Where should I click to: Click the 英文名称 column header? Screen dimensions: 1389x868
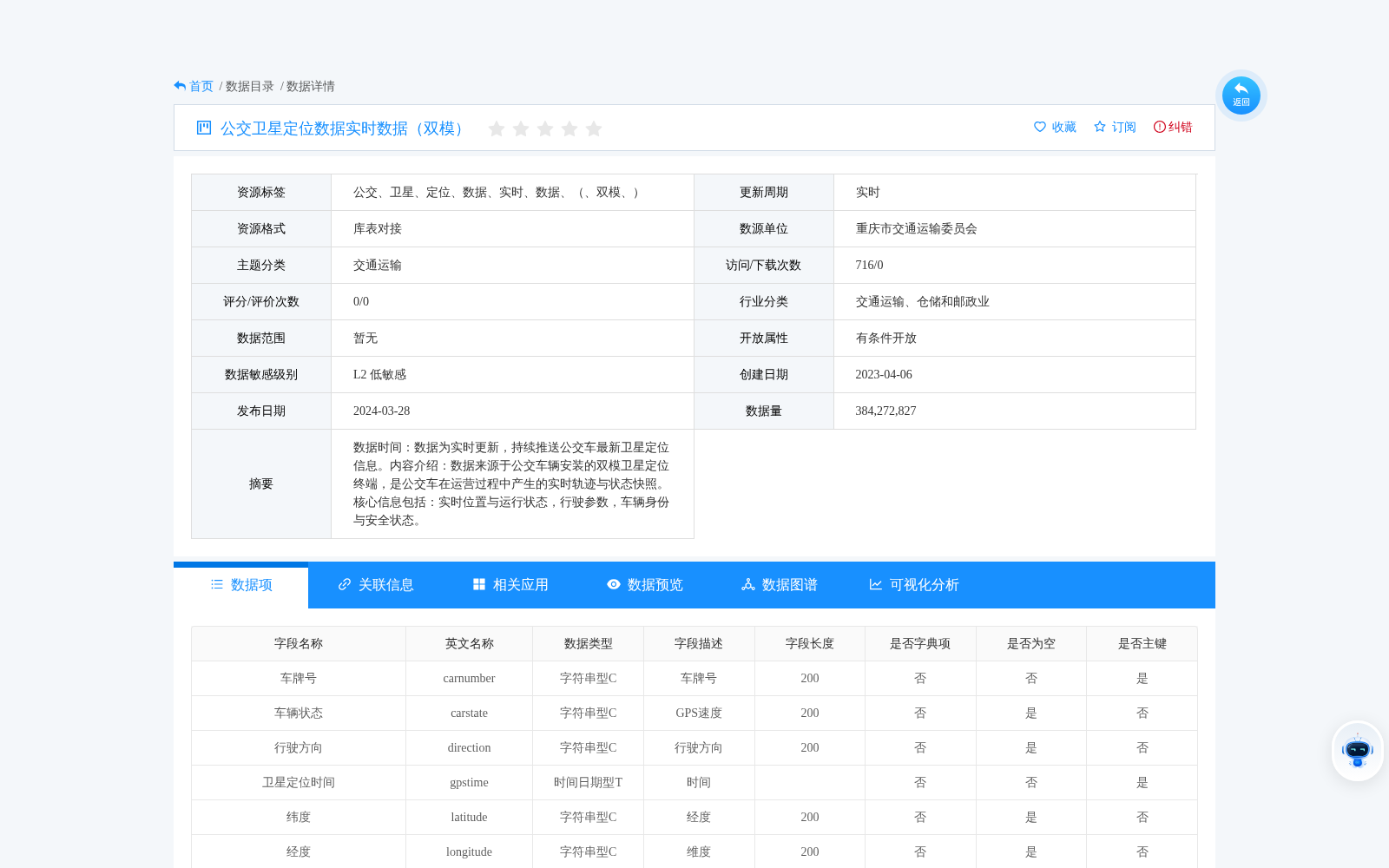(x=470, y=643)
